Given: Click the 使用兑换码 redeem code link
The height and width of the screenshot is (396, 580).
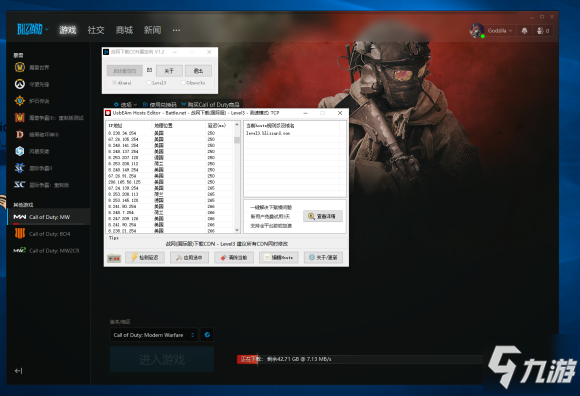Looking at the screenshot, I should click(160, 105).
